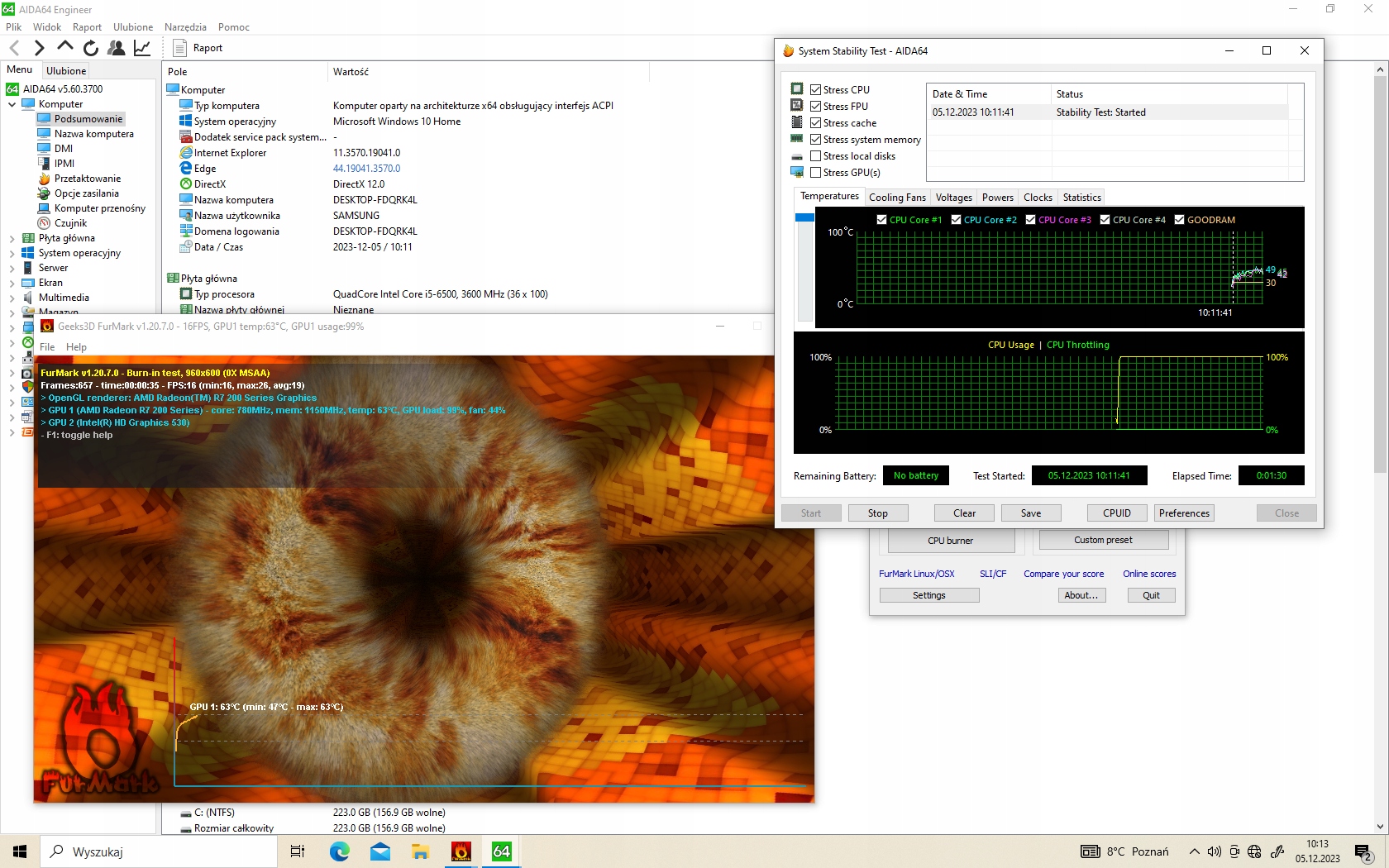Screen dimensions: 1389x868
Task: Show hidden tray icons chevron
Action: 1194,851
